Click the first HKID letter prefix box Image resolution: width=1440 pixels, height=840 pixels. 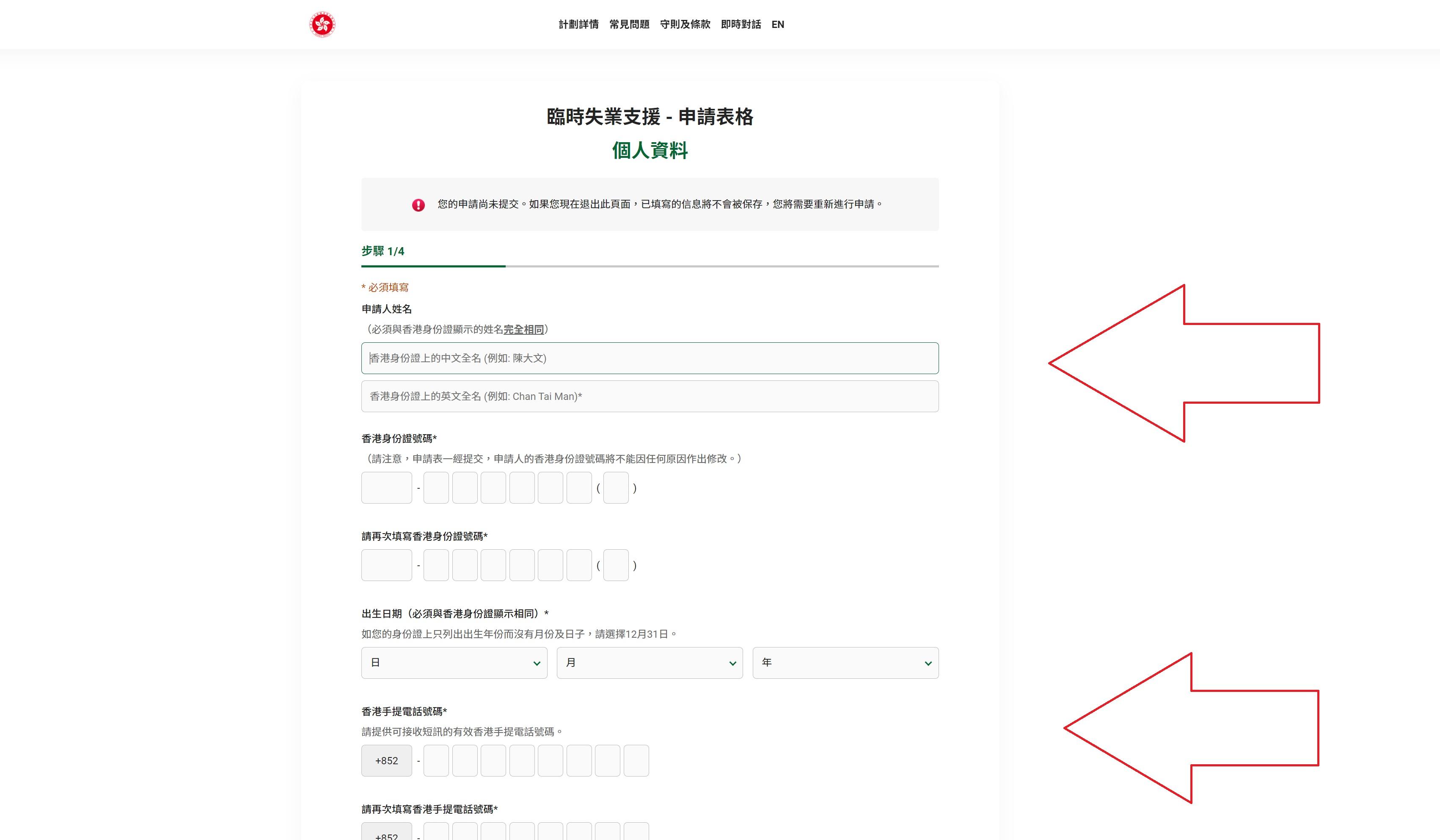click(386, 487)
